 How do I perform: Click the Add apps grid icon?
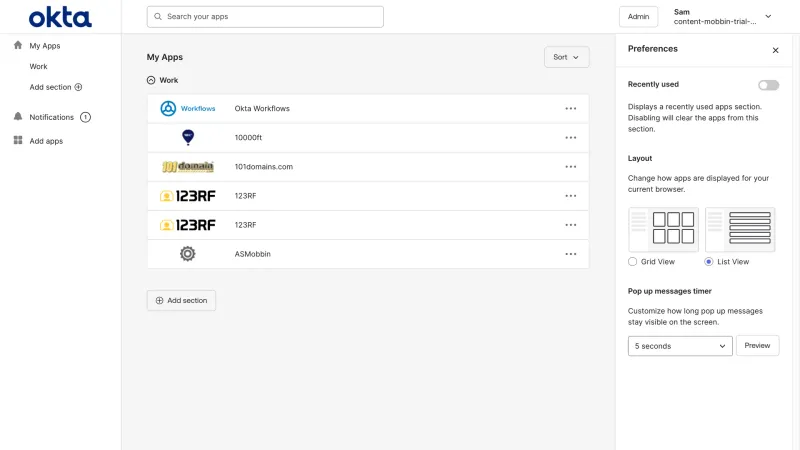pyautogui.click(x=18, y=140)
